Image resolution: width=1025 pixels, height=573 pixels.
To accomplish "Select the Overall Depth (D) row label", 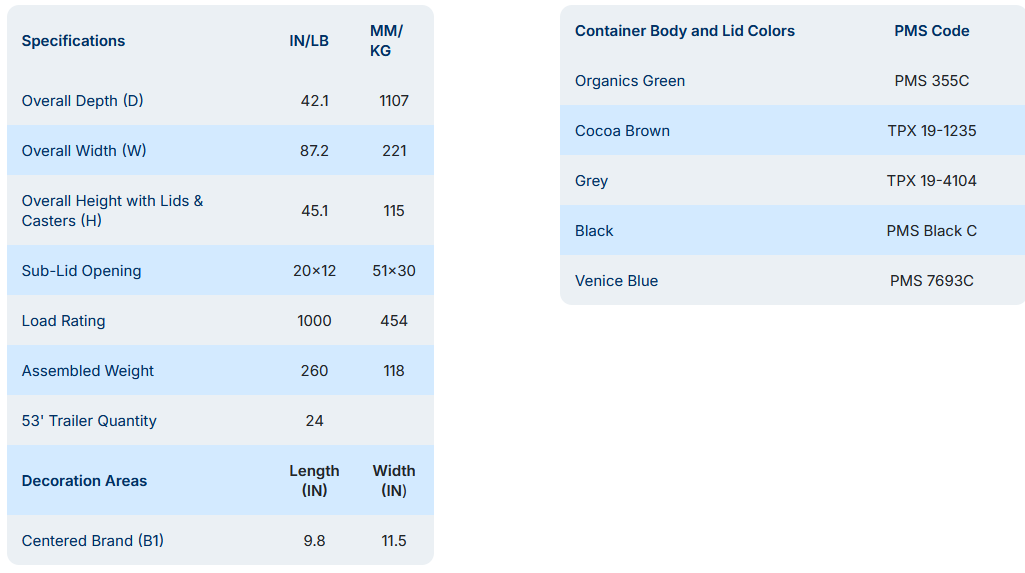I will point(83,101).
